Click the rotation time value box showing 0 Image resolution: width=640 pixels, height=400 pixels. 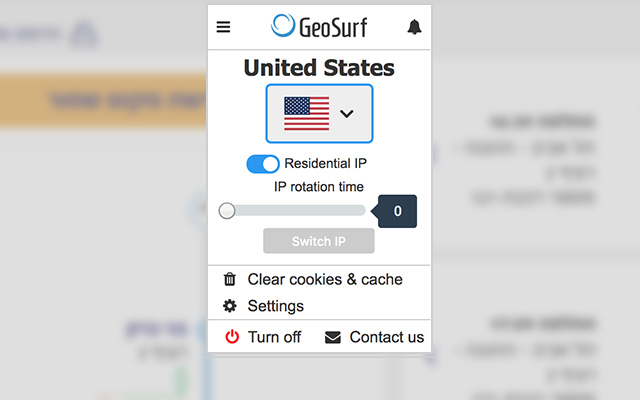click(397, 211)
